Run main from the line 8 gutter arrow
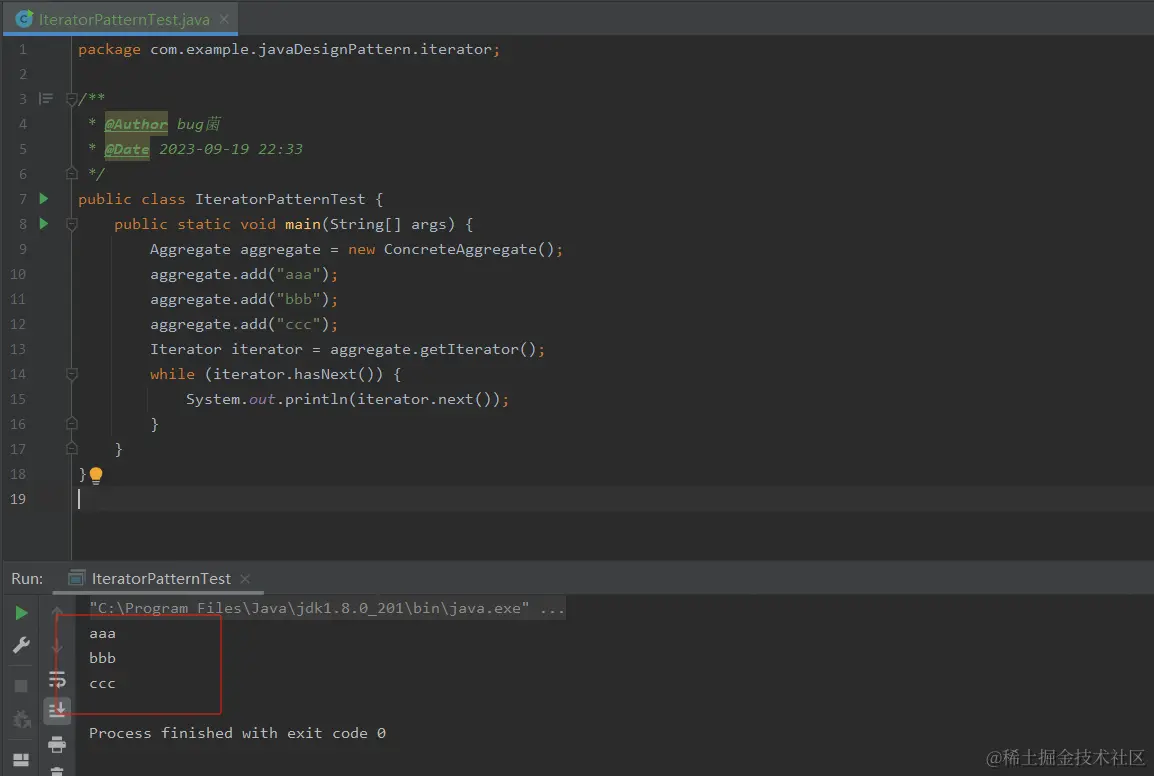1154x776 pixels. [43, 224]
